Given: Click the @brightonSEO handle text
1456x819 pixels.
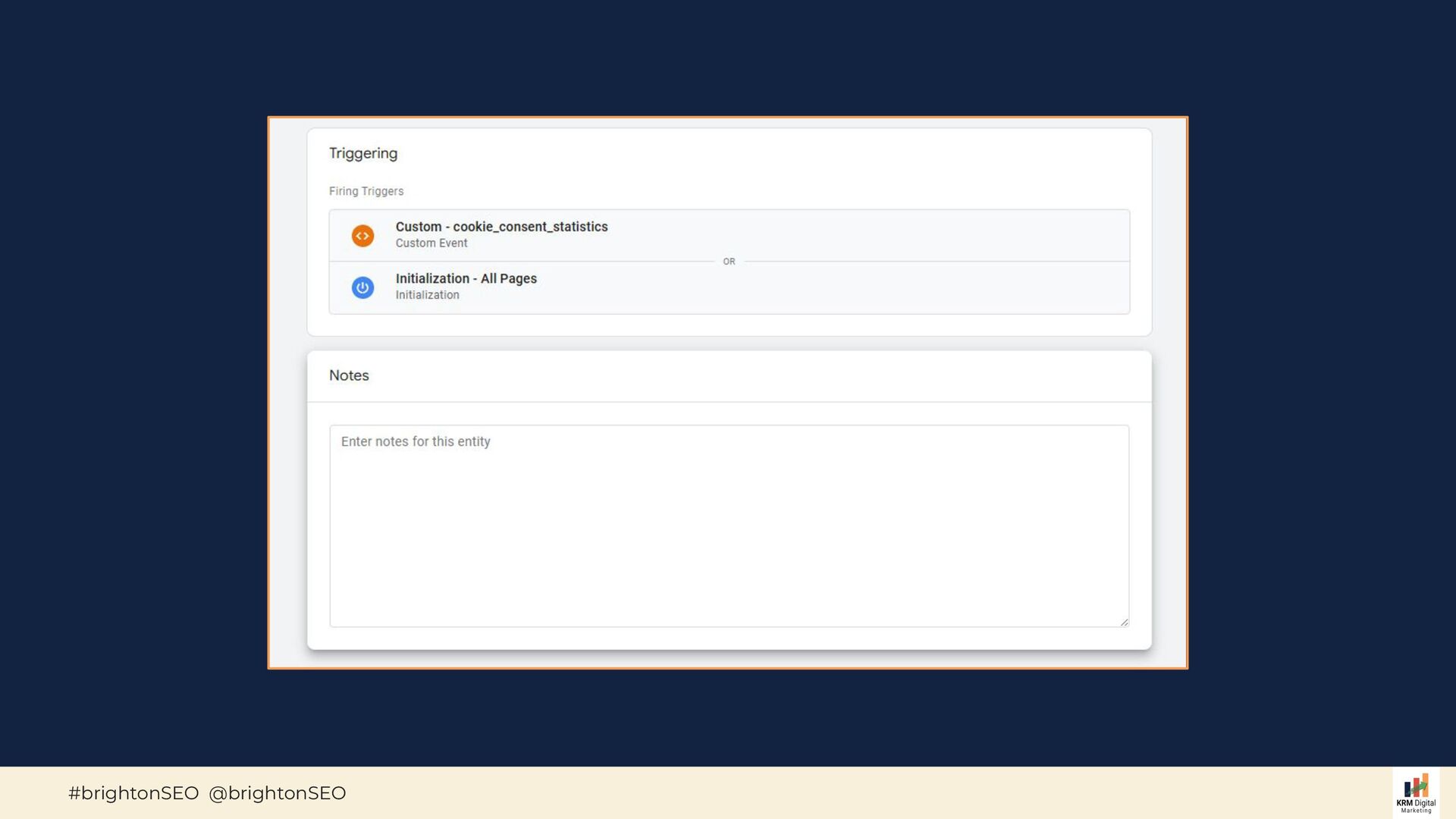Looking at the screenshot, I should [x=277, y=793].
